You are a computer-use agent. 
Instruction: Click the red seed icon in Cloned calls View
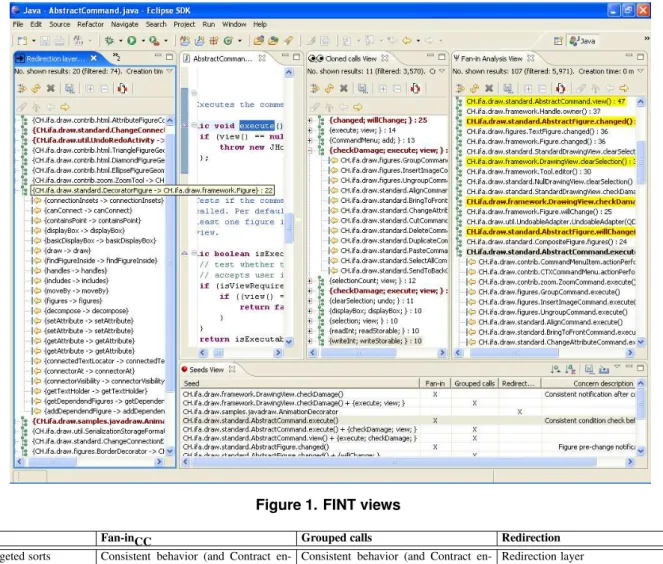[x=415, y=88]
